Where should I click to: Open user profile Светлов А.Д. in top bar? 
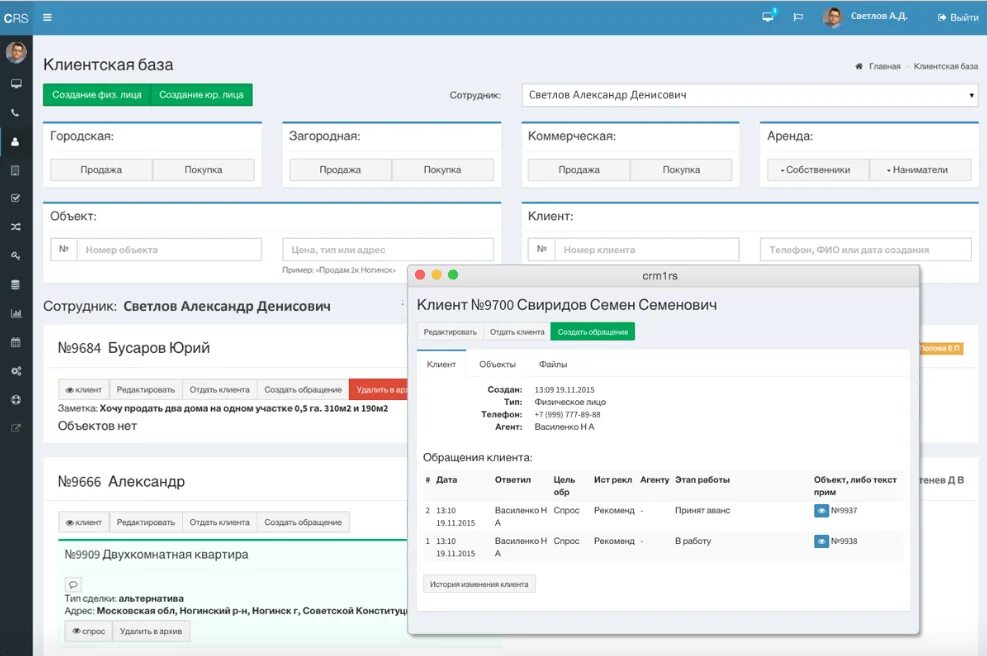[866, 17]
